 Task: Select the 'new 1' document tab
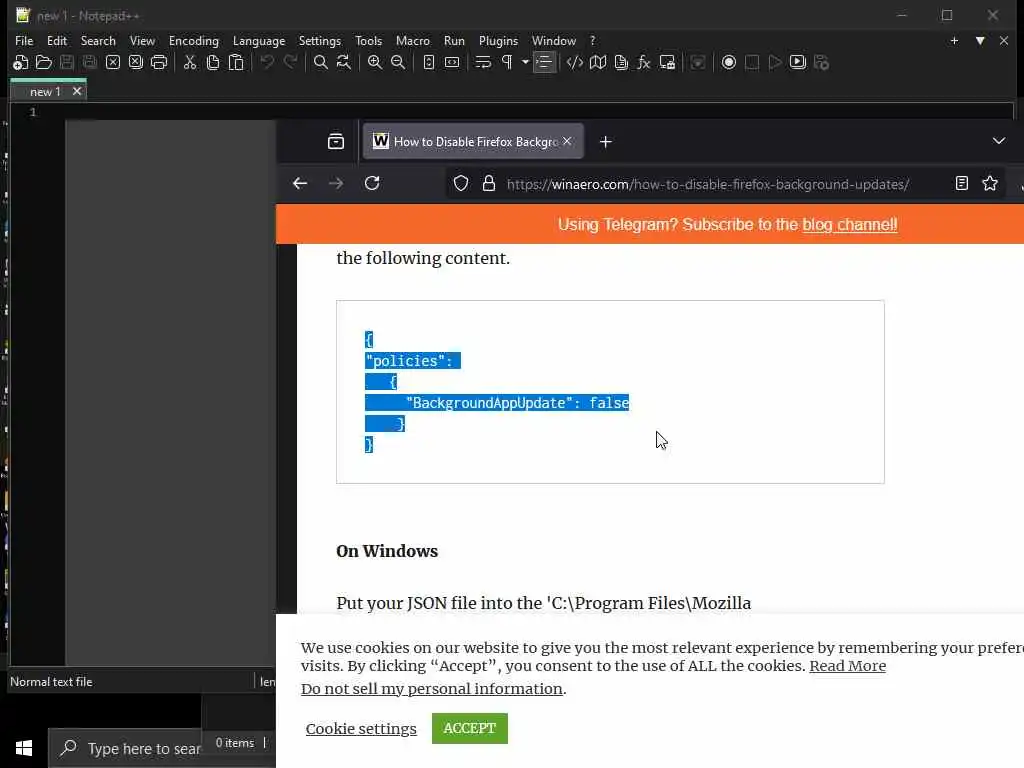point(44,91)
